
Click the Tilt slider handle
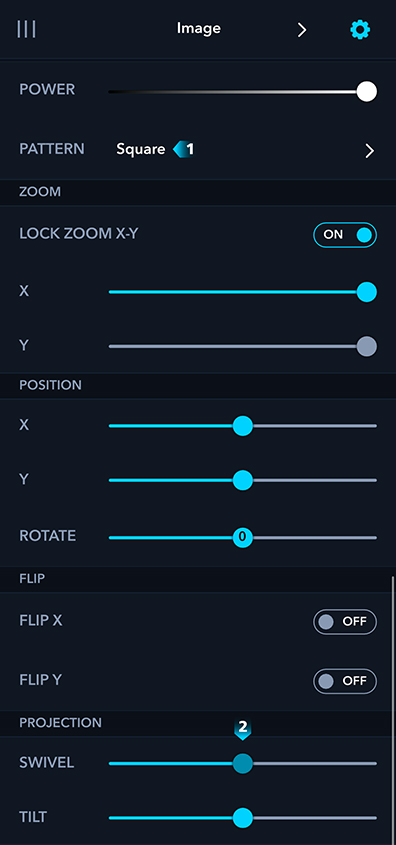(242, 818)
